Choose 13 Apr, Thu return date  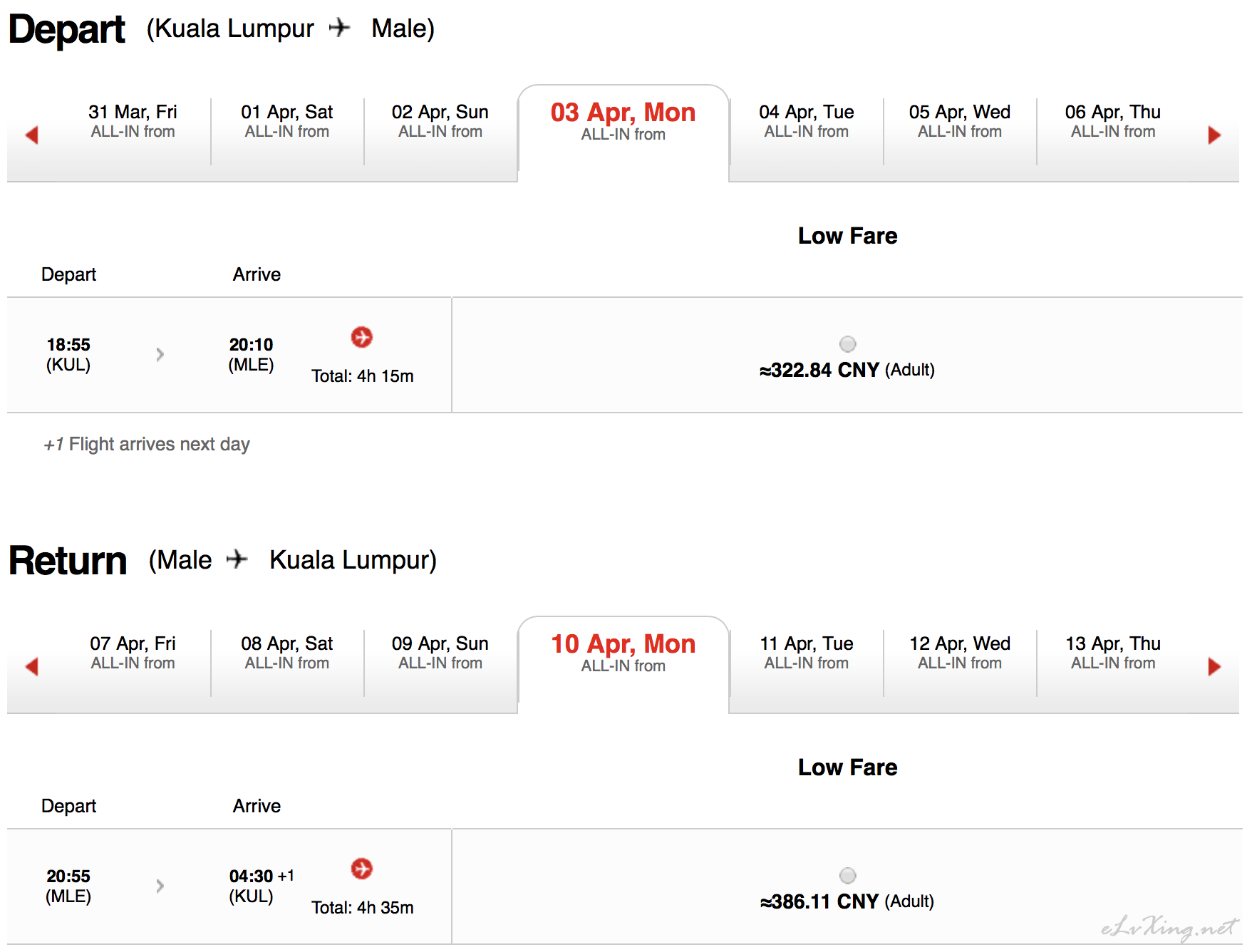point(1112,653)
